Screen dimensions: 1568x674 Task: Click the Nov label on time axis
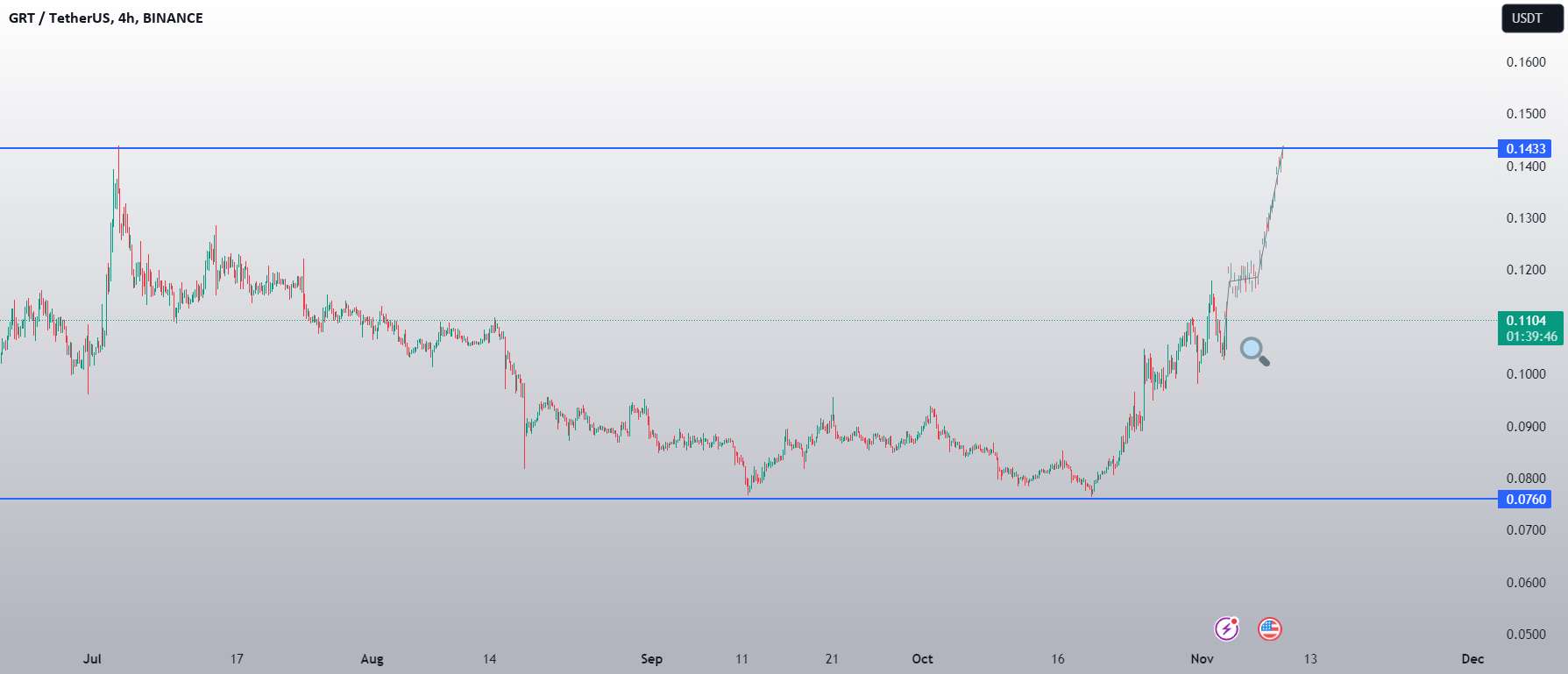click(x=1203, y=659)
